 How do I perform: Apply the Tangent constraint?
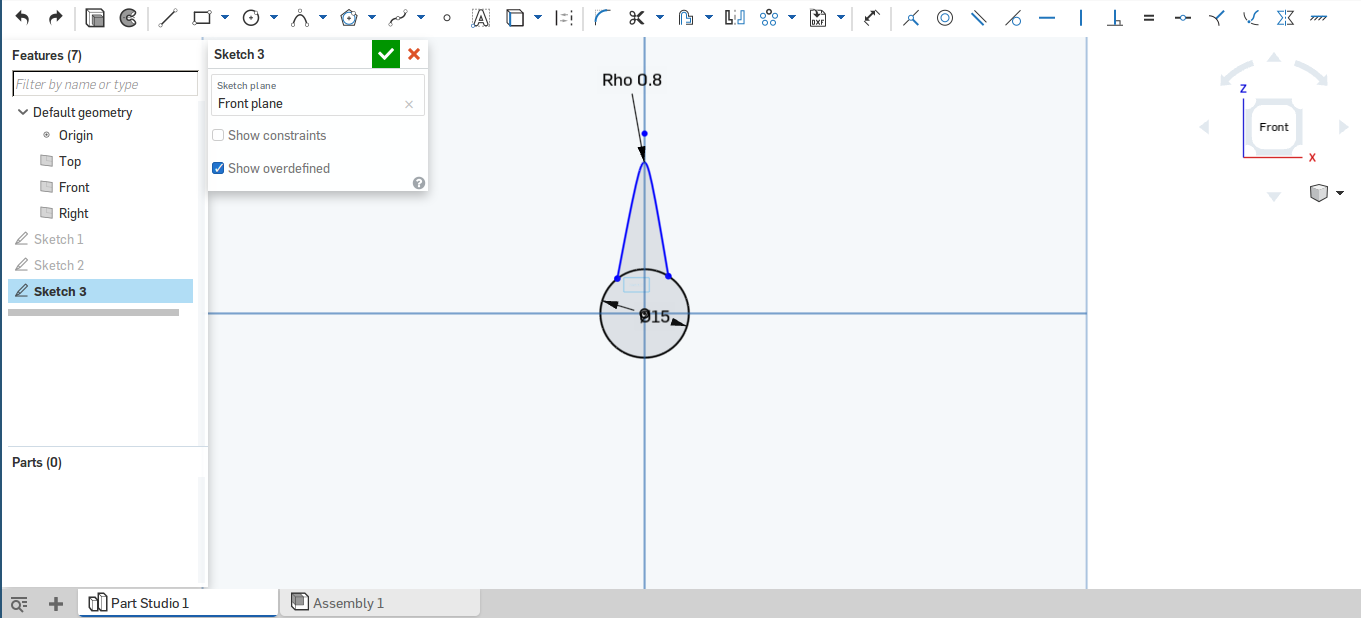[x=1013, y=17]
